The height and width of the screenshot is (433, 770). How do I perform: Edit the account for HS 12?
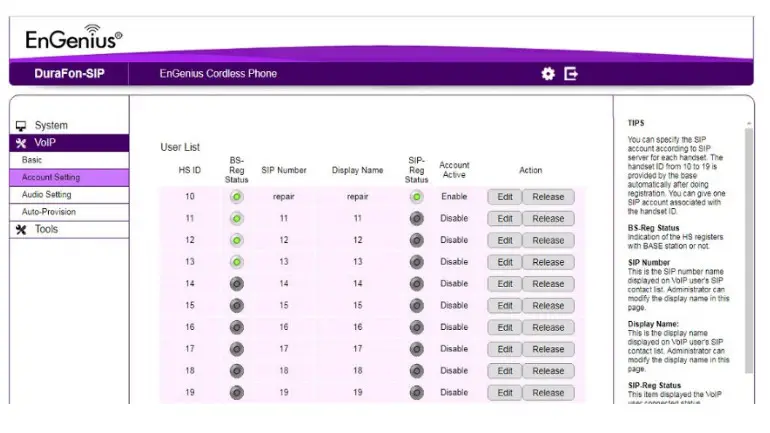tap(504, 241)
